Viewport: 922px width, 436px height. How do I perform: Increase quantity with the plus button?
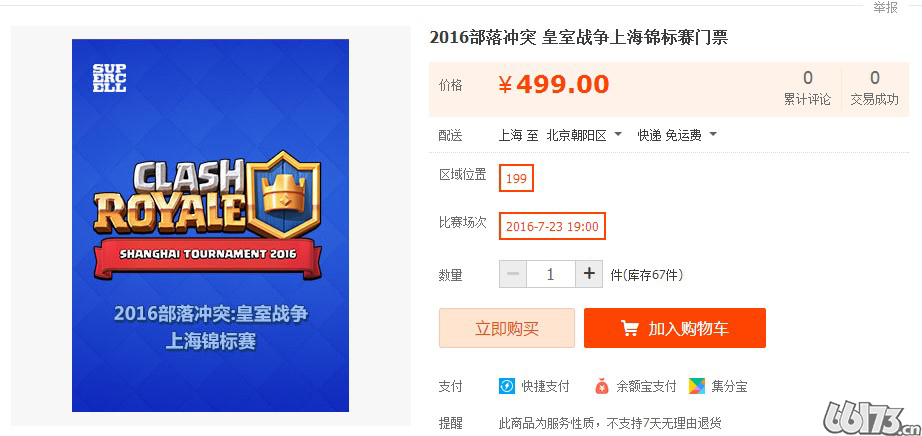pyautogui.click(x=589, y=274)
